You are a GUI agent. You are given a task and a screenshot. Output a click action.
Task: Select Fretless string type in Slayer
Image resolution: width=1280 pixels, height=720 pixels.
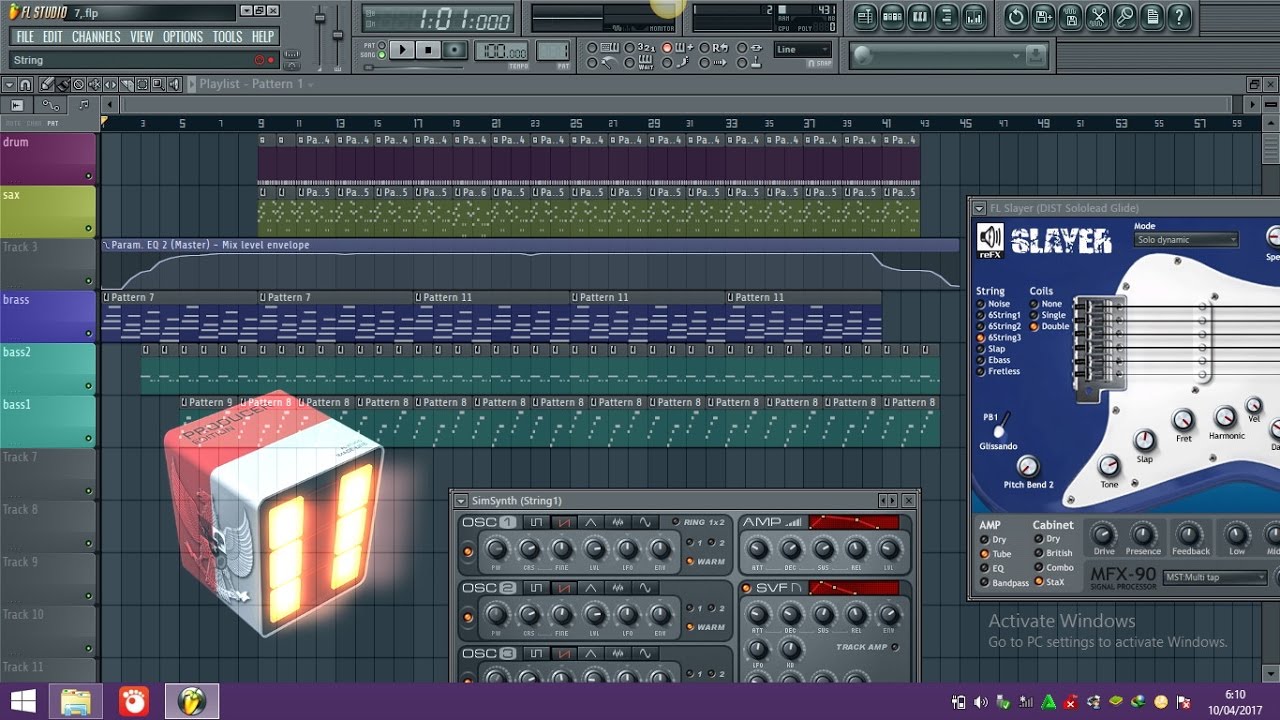(982, 371)
